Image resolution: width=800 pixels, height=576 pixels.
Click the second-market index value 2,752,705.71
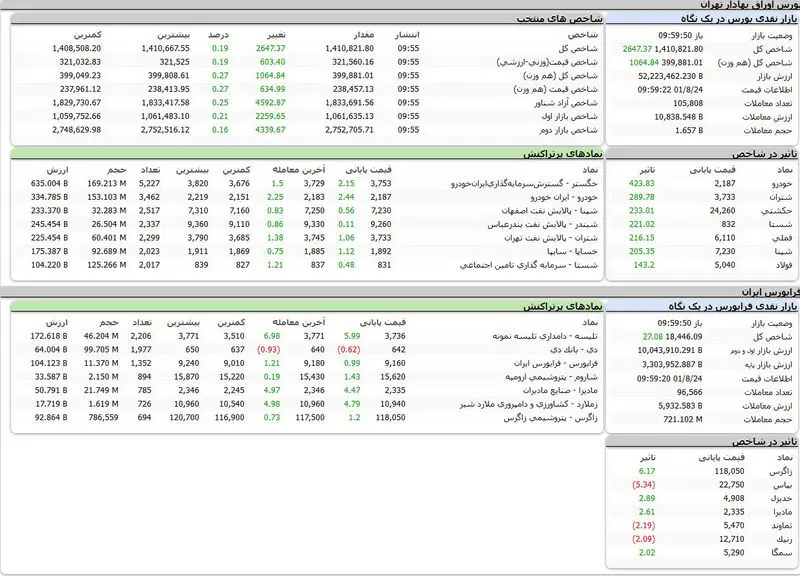(x=349, y=130)
